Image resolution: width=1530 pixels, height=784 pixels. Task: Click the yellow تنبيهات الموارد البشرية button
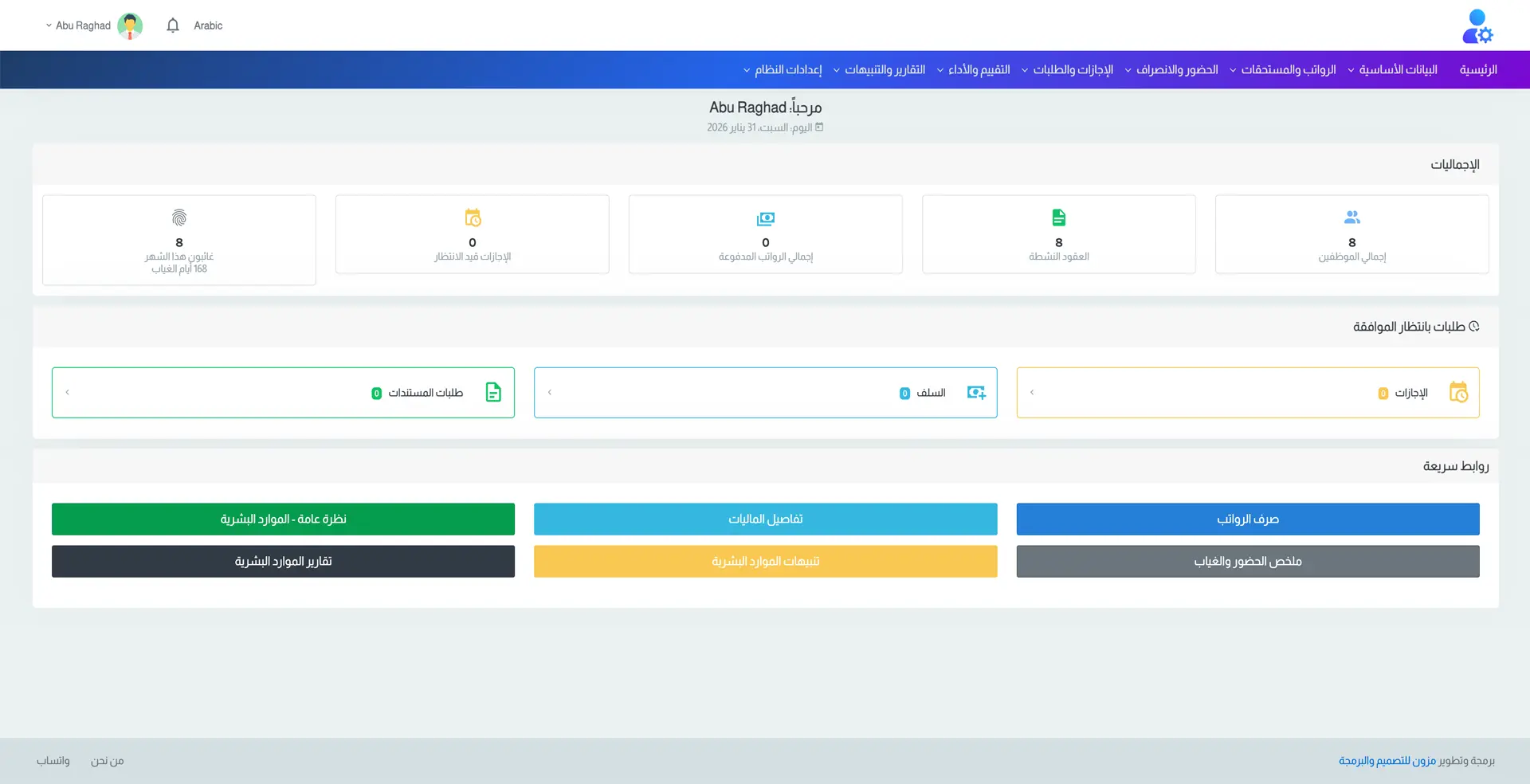pos(765,561)
